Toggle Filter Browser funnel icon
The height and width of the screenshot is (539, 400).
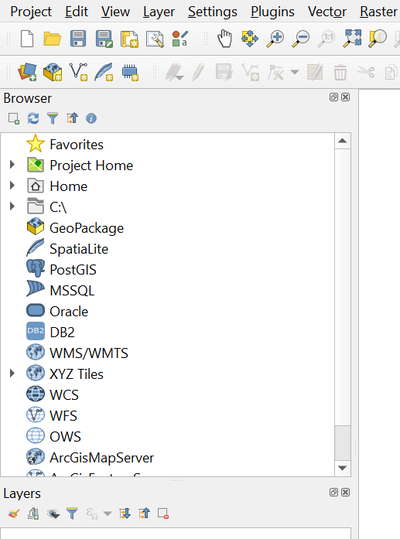53,119
